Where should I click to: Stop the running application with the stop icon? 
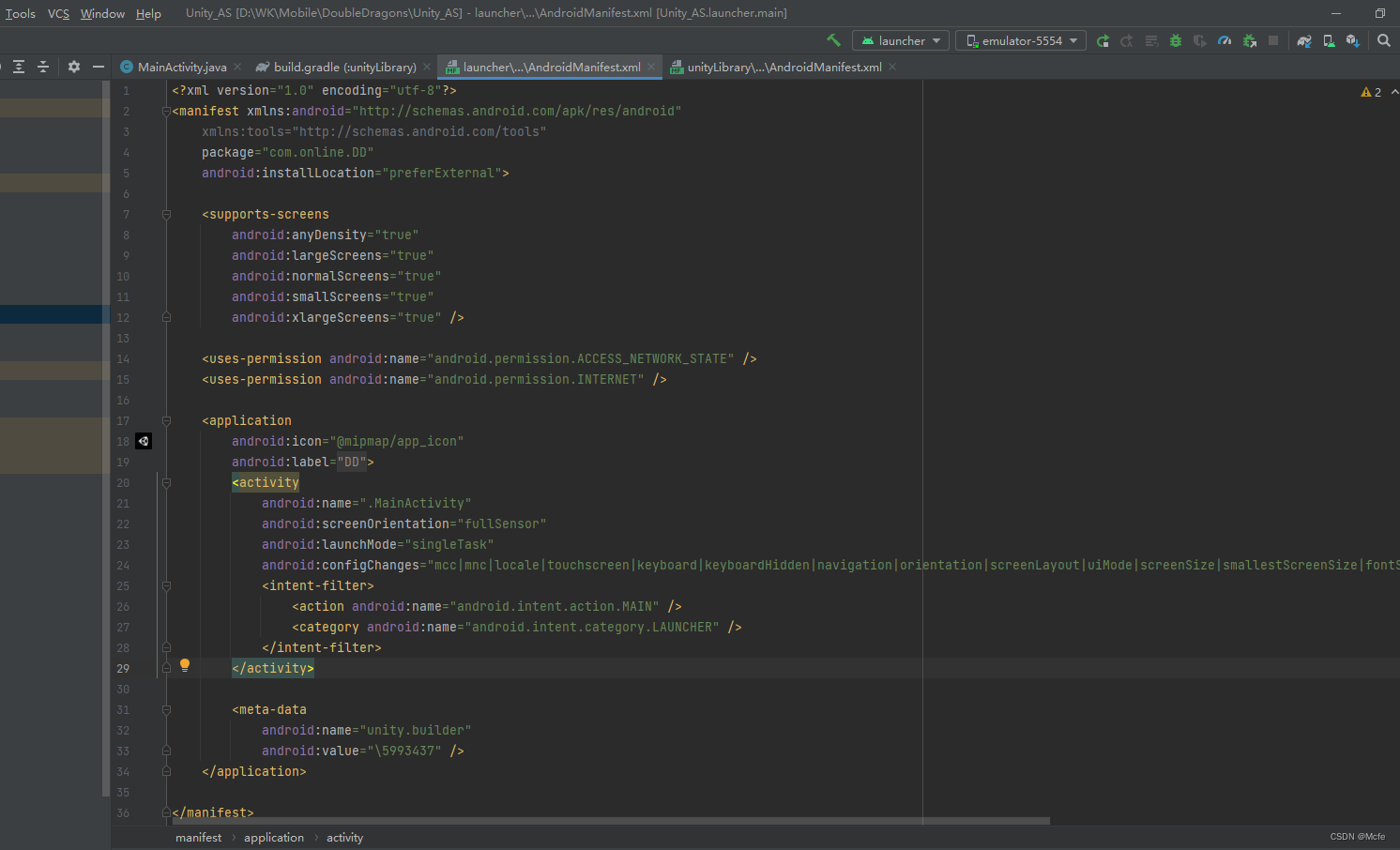click(x=1274, y=40)
